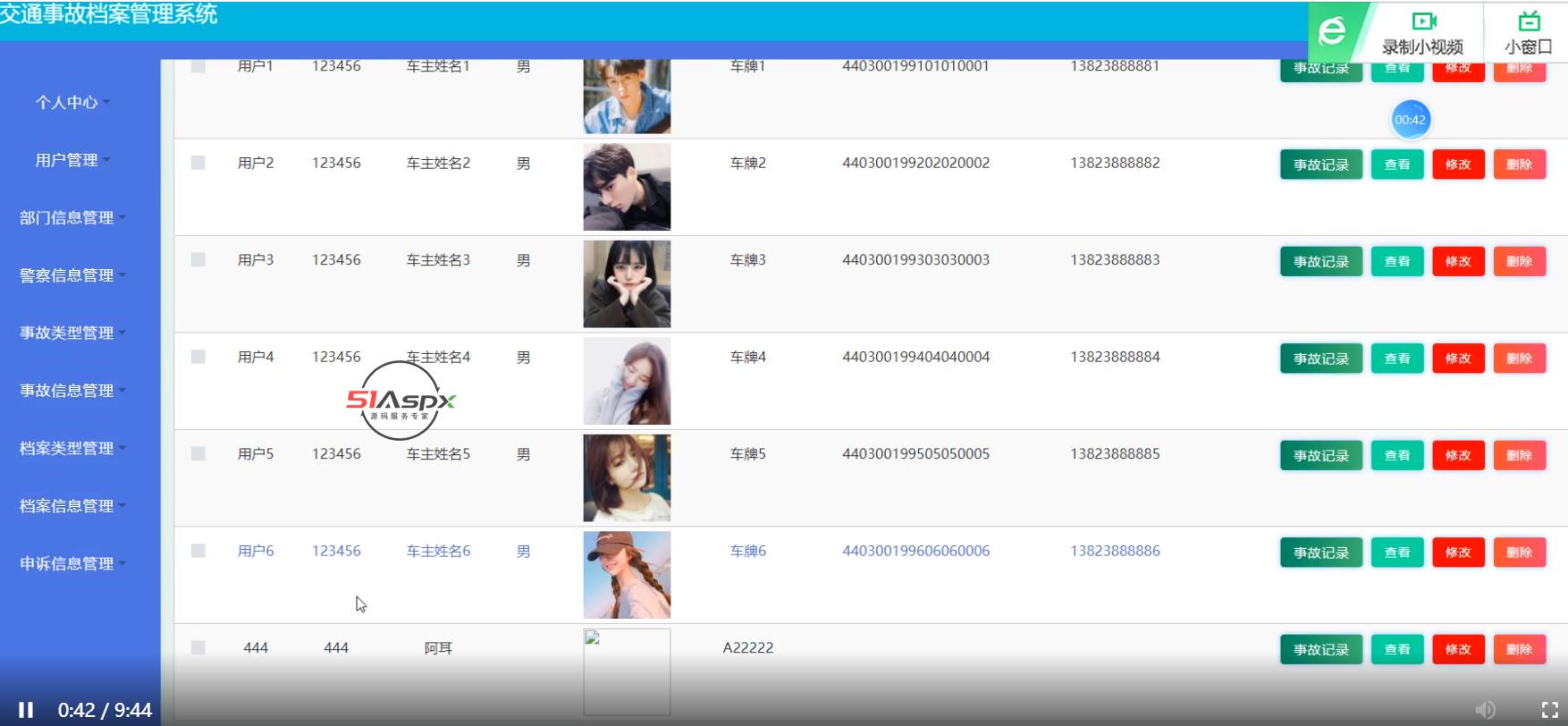
Task: Click 查看 in the 444 row
Action: click(x=1397, y=649)
